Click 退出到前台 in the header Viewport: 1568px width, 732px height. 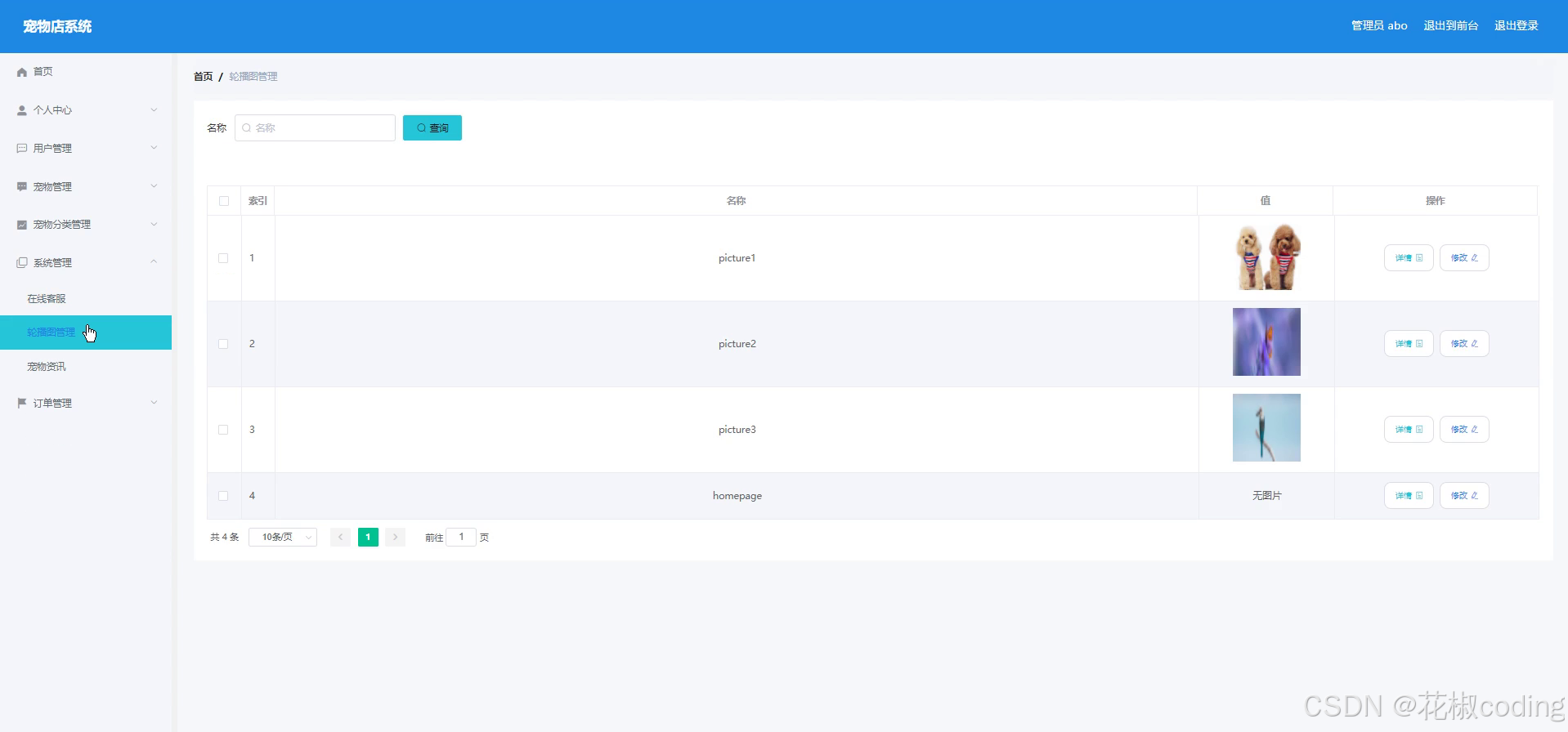[1451, 26]
